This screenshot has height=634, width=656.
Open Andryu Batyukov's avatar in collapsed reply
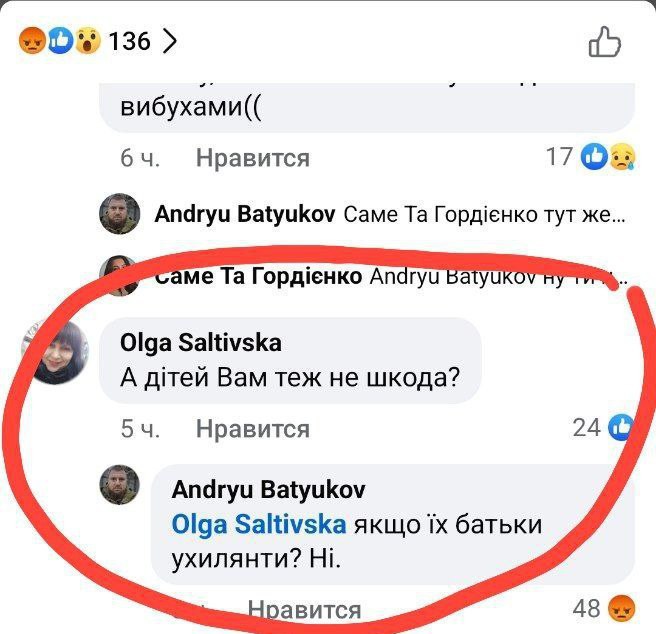coord(120,213)
